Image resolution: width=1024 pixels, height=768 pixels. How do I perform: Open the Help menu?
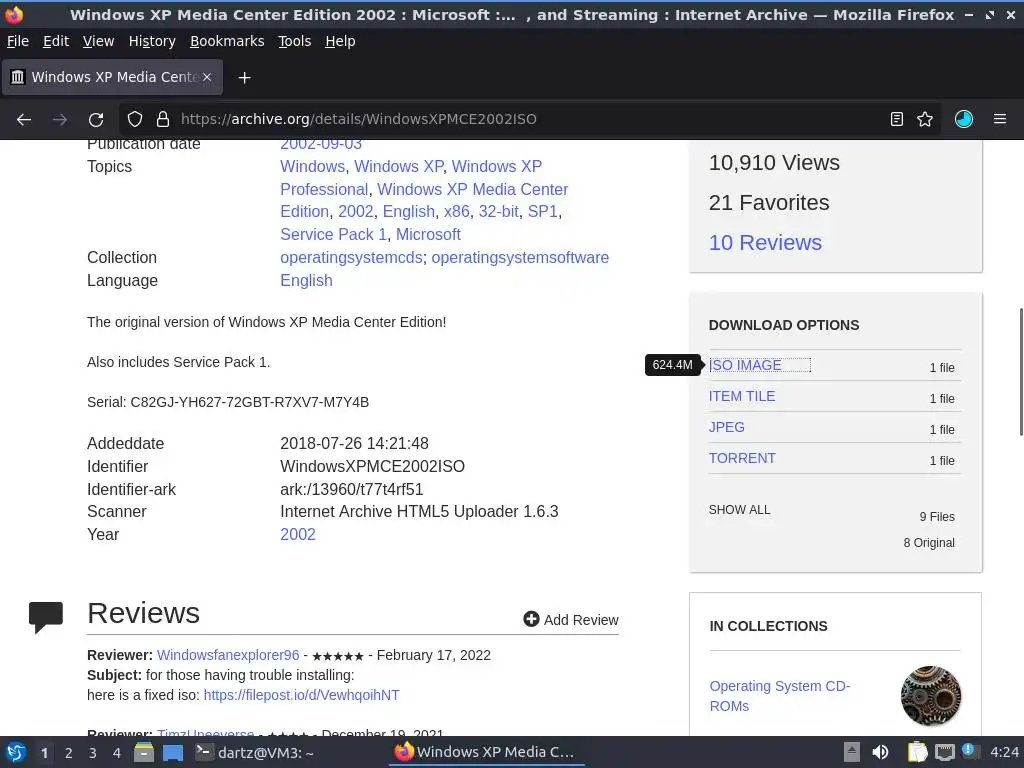click(x=340, y=41)
